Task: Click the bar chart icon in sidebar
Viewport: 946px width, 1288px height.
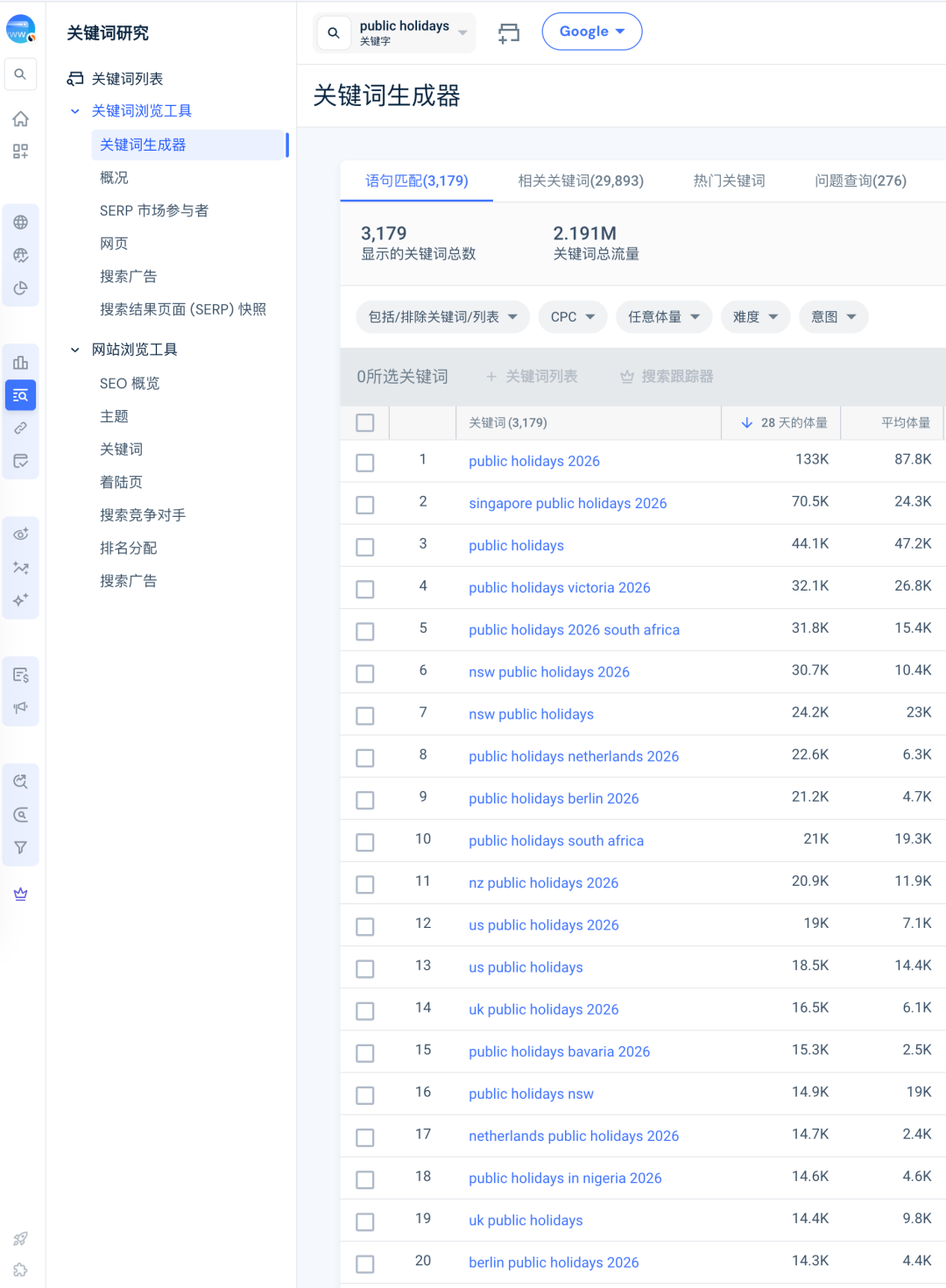Action: pyautogui.click(x=20, y=363)
